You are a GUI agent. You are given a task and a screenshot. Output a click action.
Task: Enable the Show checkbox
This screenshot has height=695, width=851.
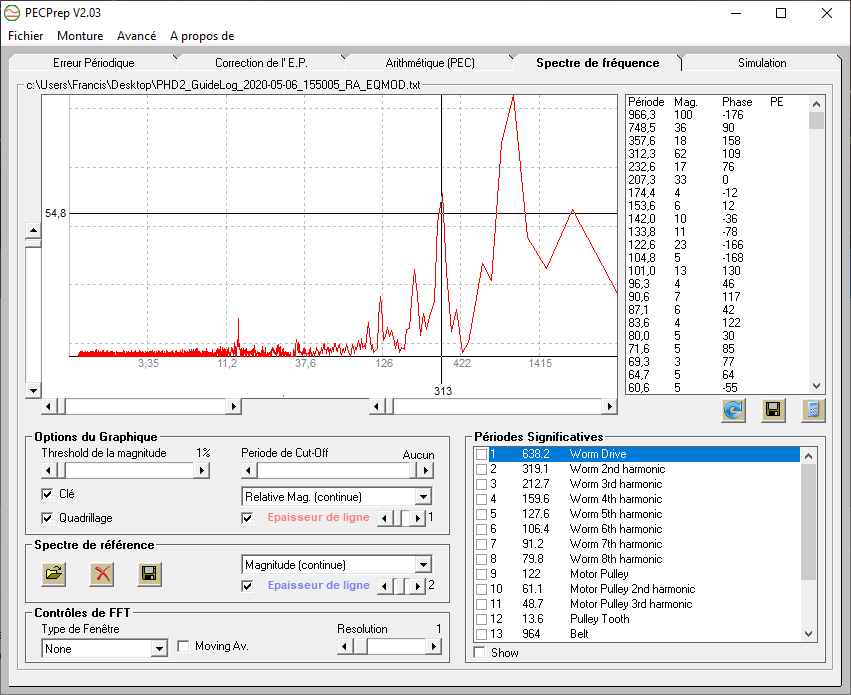(x=480, y=653)
